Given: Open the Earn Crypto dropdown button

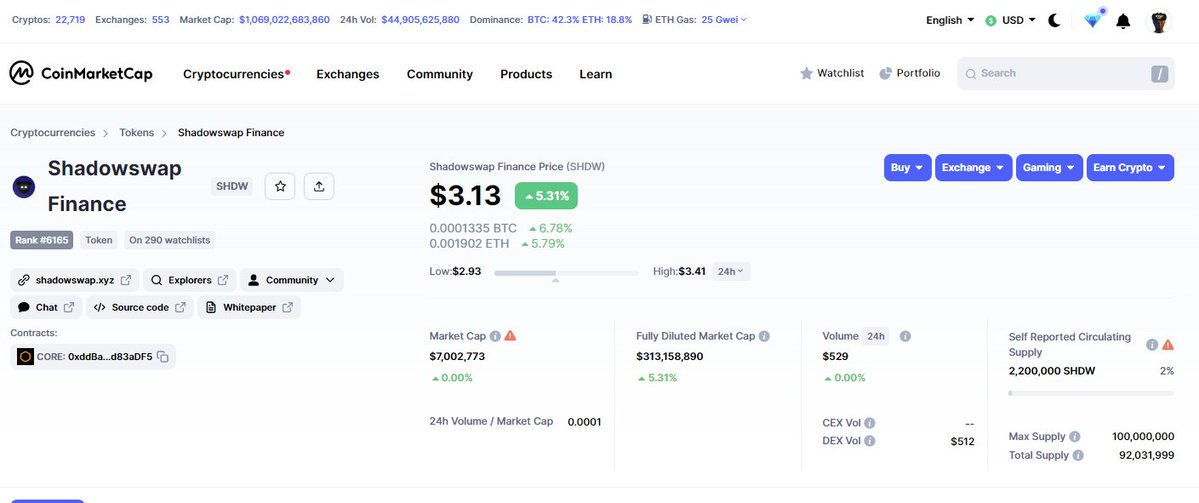Looking at the screenshot, I should [x=1129, y=167].
